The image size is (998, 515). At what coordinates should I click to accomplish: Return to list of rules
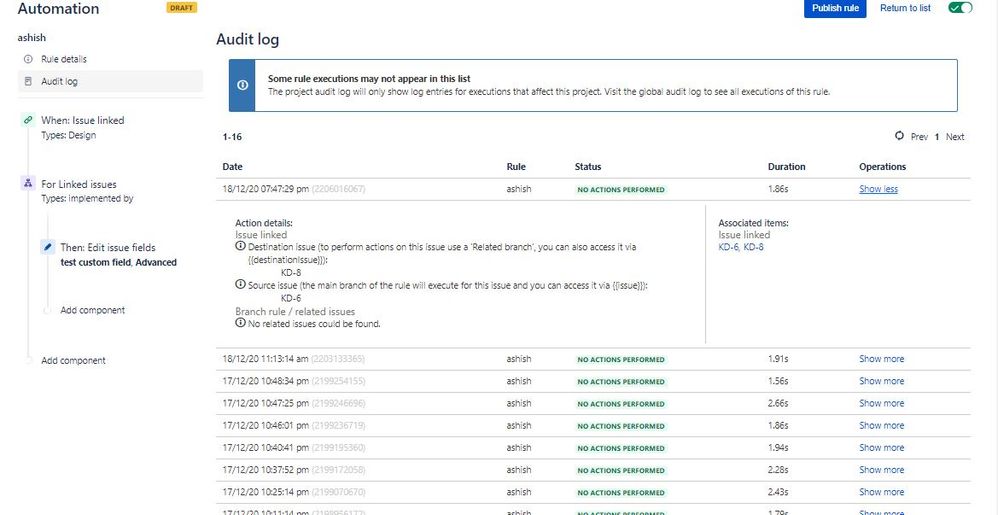pyautogui.click(x=905, y=8)
